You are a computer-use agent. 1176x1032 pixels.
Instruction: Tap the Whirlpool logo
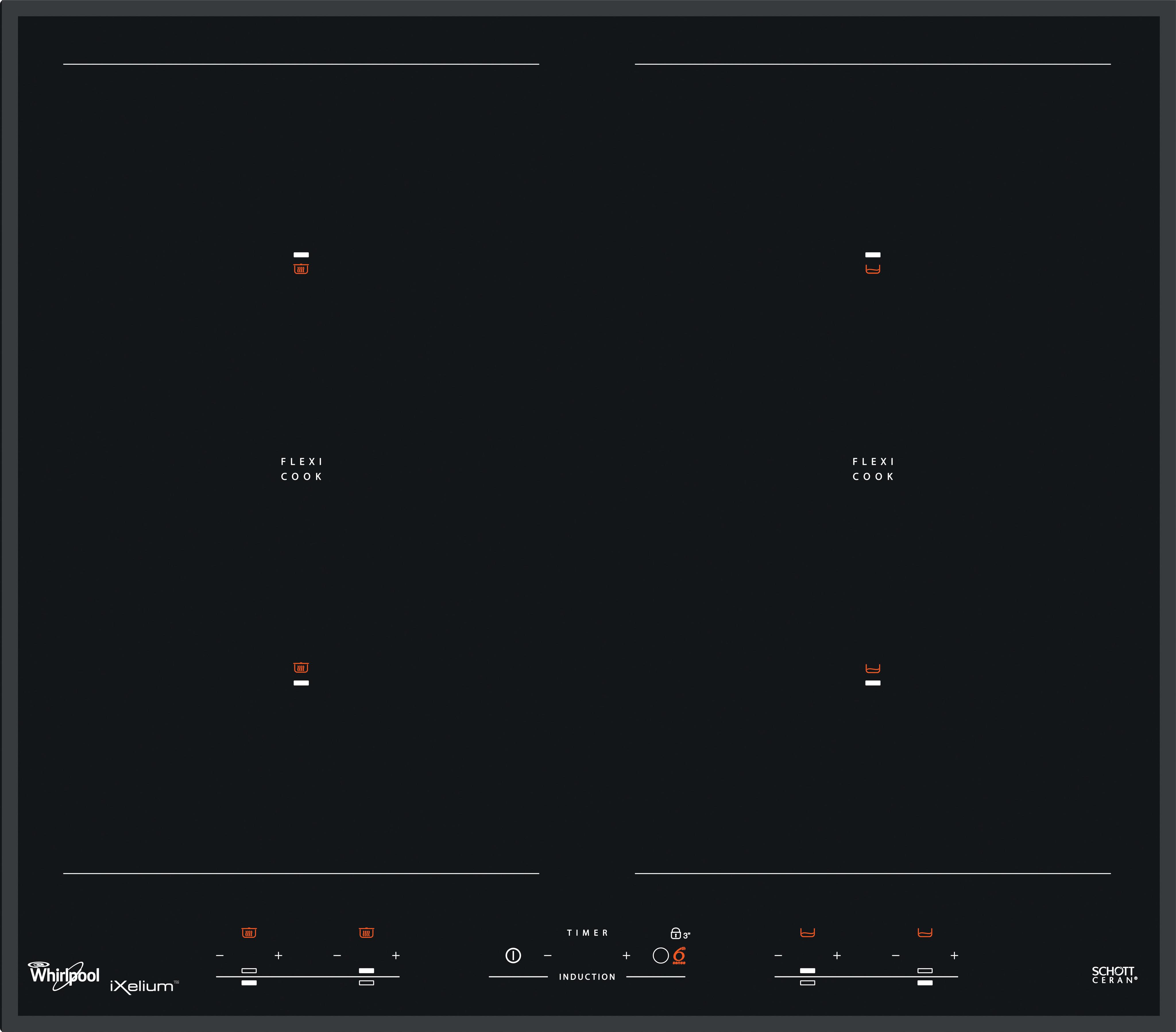click(x=64, y=975)
